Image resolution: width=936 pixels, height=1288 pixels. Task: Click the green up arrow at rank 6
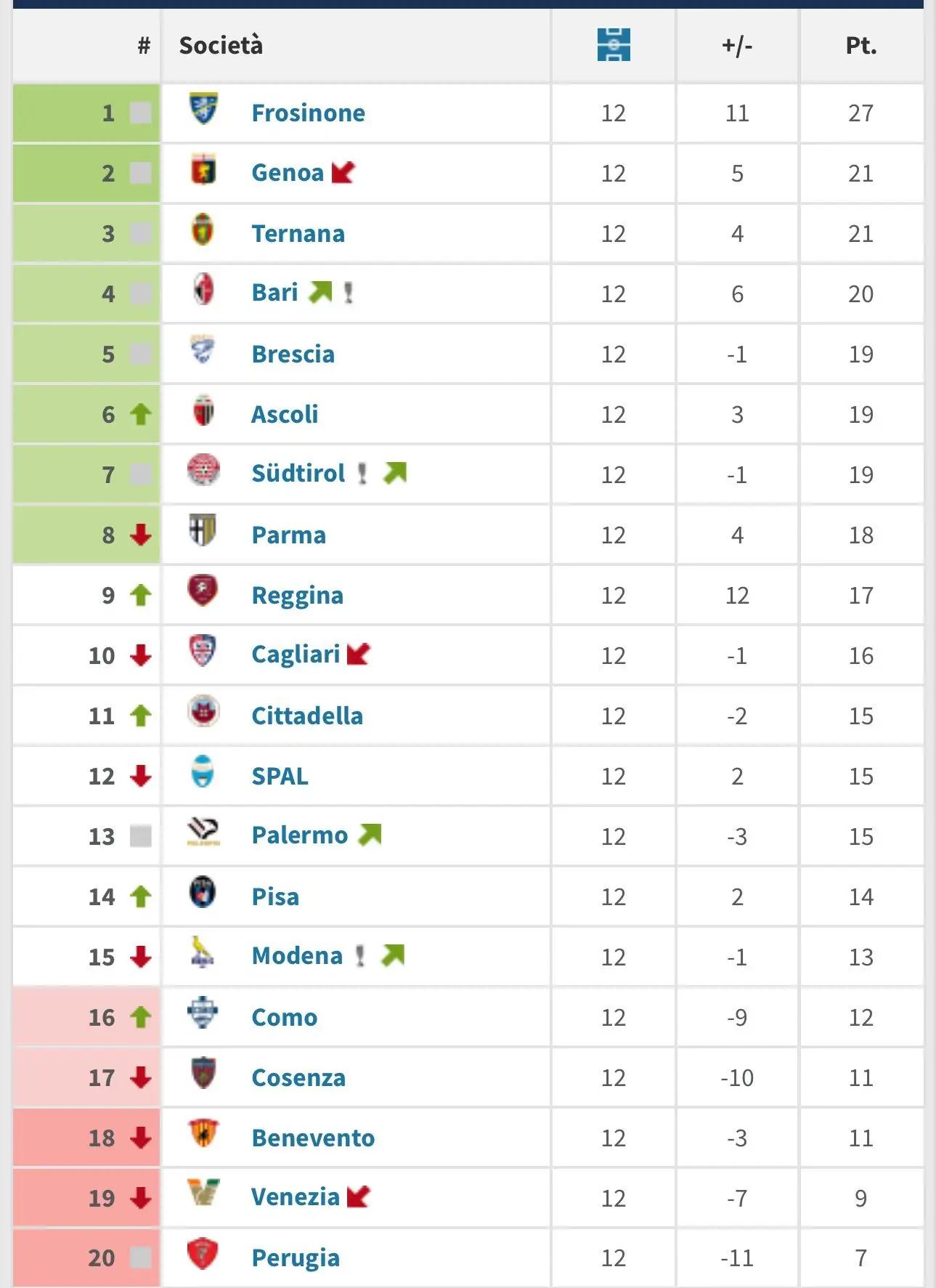(140, 414)
